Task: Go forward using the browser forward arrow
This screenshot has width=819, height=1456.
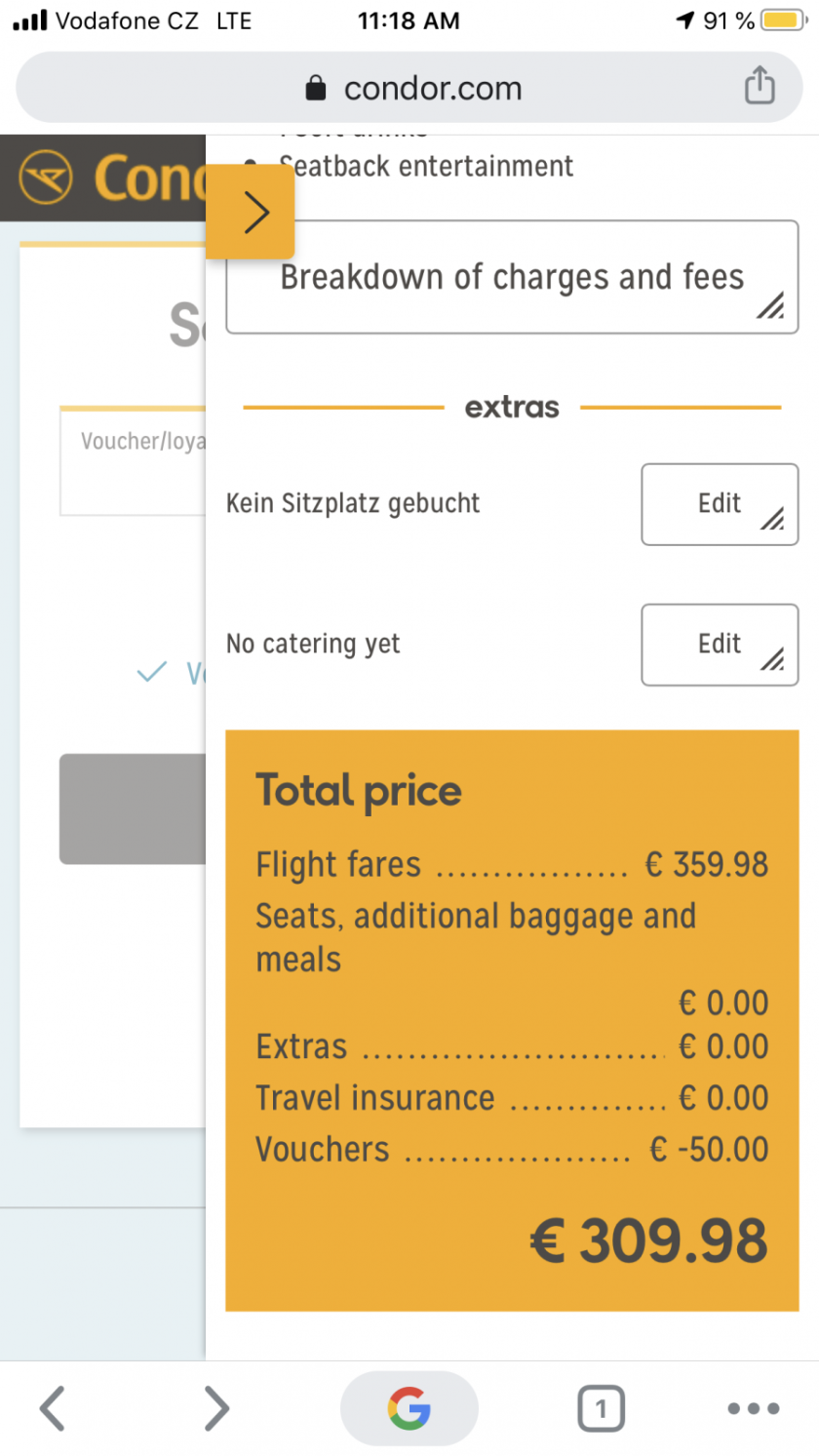Action: [x=215, y=1408]
